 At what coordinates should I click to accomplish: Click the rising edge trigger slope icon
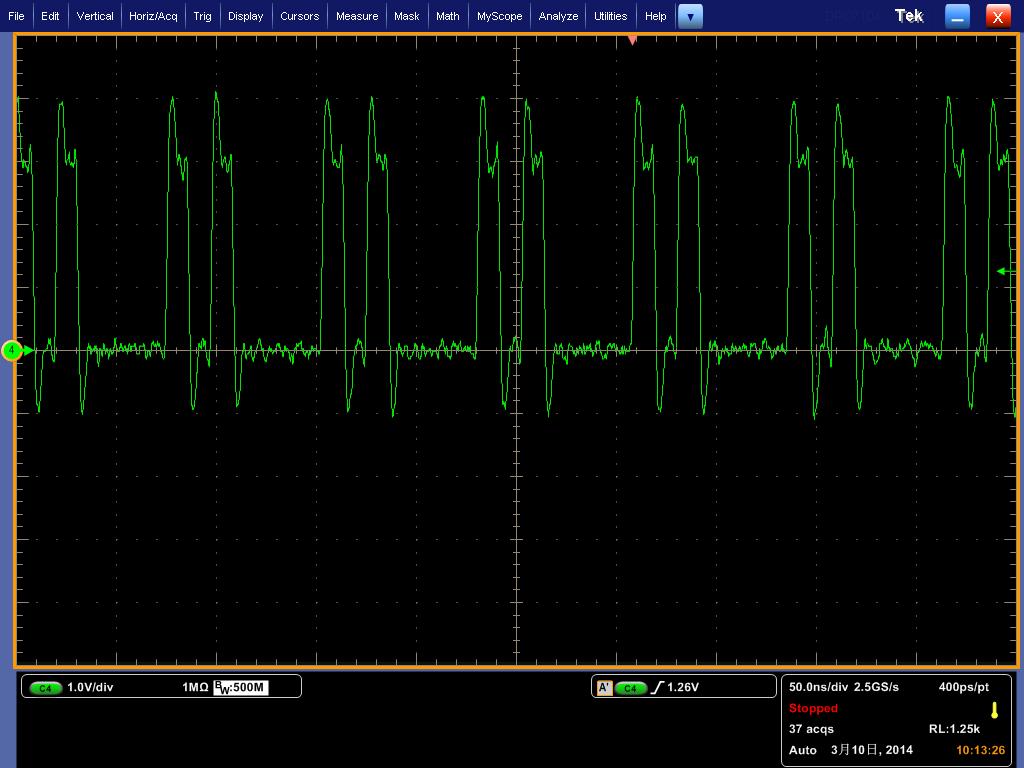tap(657, 687)
